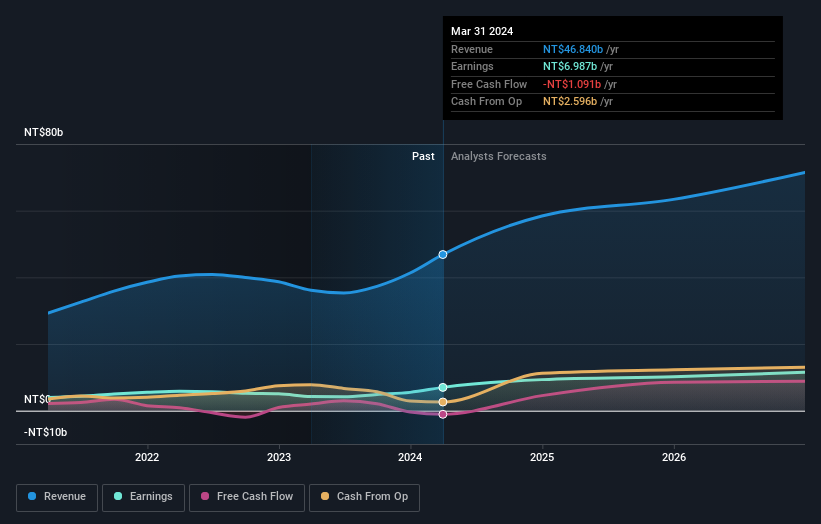821x524 pixels.
Task: Toggle the Earnings series legend button
Action: [x=143, y=497]
